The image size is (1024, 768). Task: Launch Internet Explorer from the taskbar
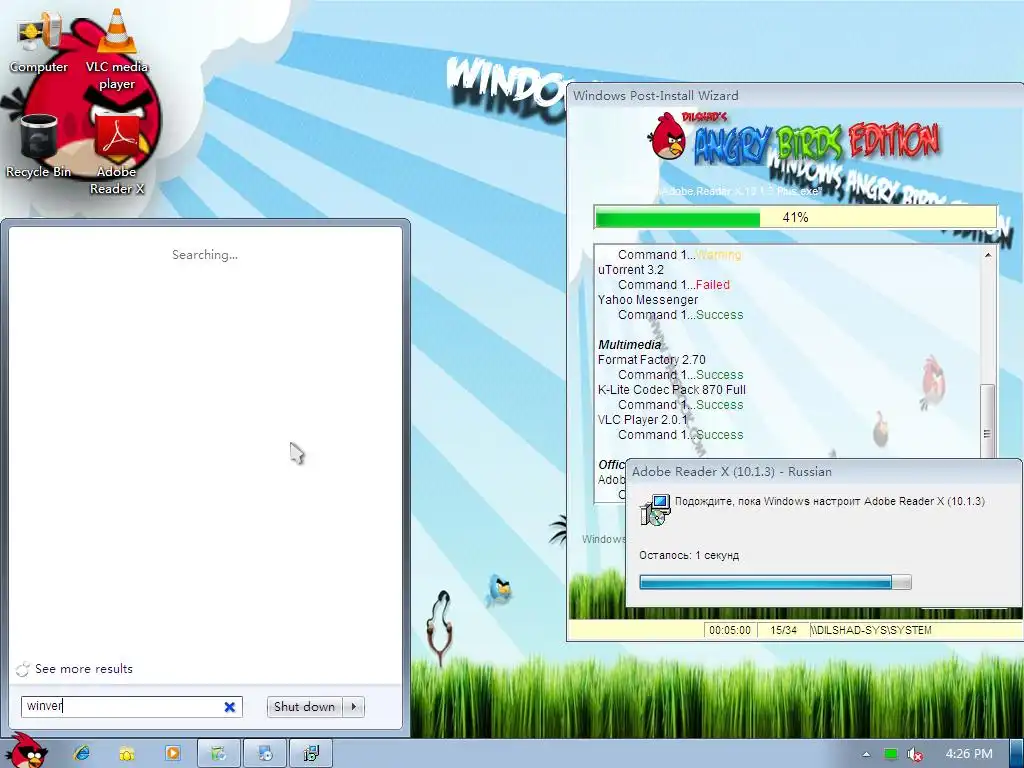(82, 753)
